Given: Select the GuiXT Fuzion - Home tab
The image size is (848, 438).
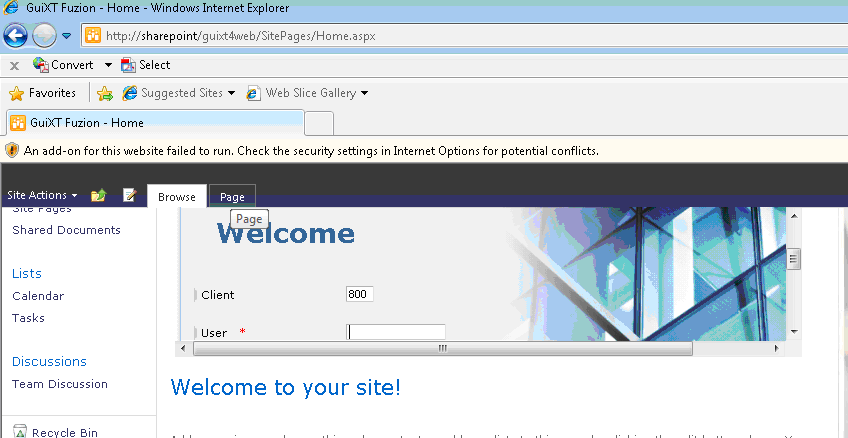Looking at the screenshot, I should 156,123.
